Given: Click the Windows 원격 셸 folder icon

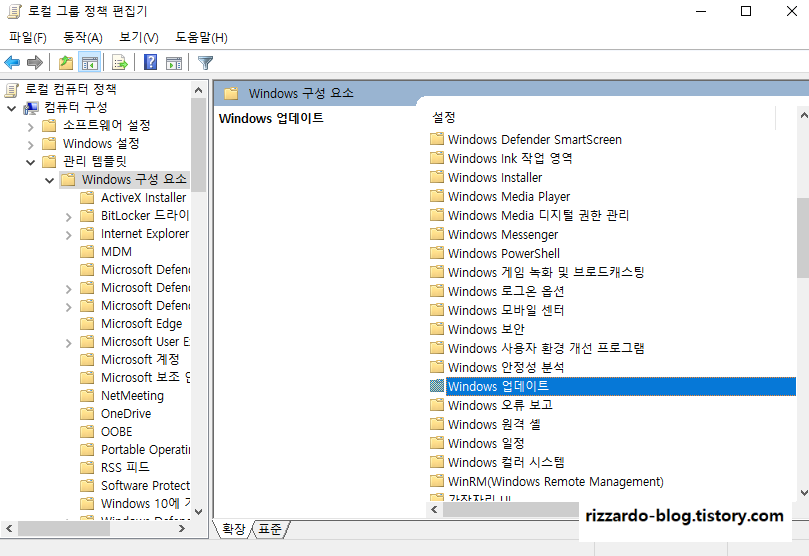Looking at the screenshot, I should coord(437,423).
